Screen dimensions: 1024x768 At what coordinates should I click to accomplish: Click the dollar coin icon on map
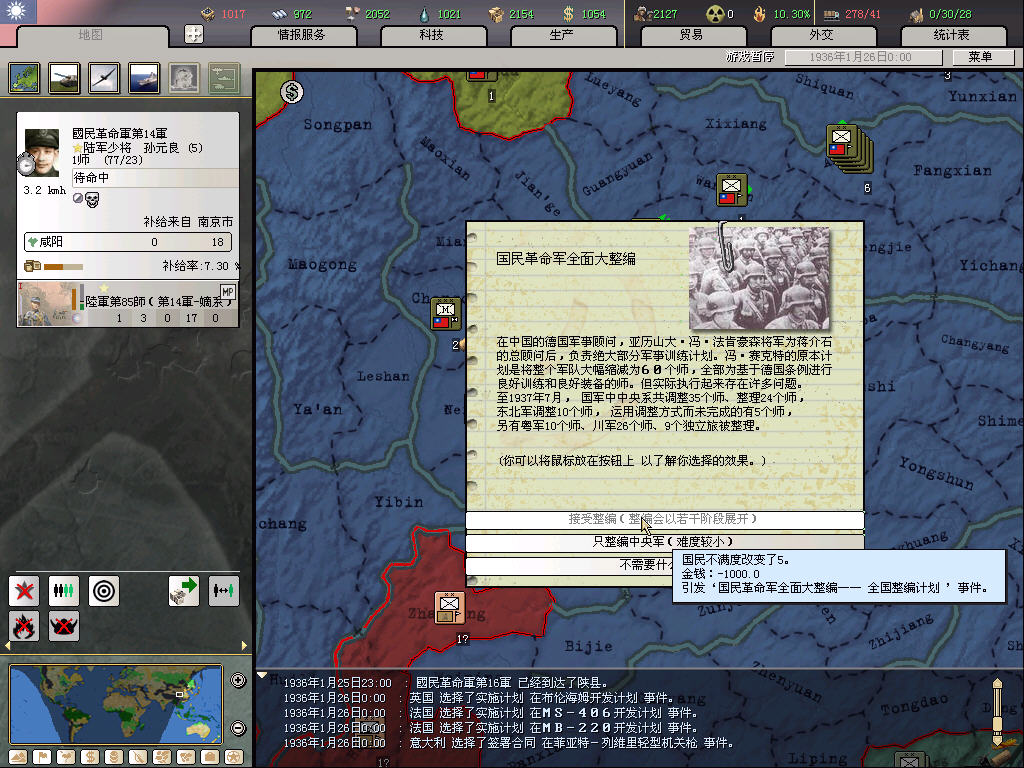click(292, 92)
